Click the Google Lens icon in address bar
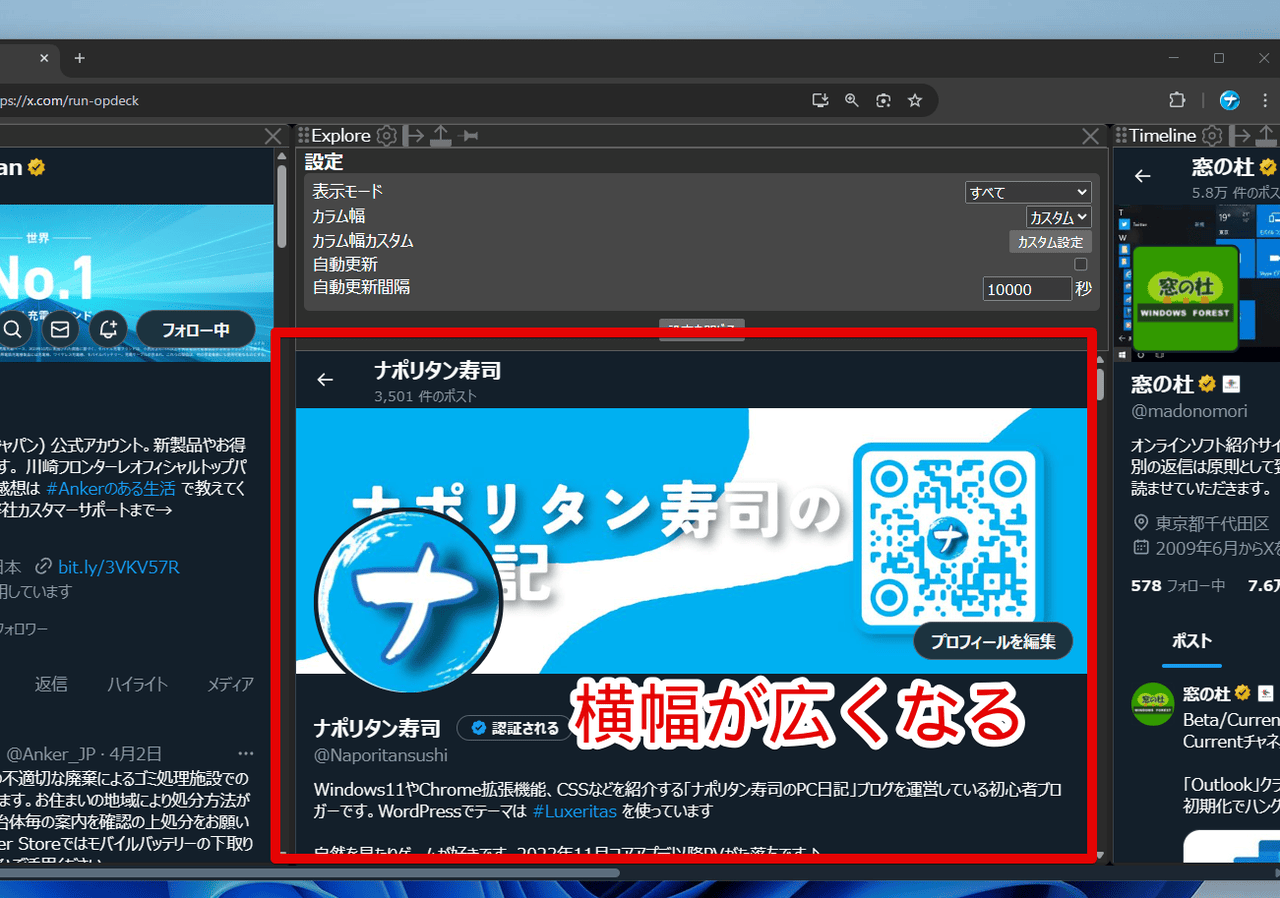This screenshot has width=1280, height=898. 883,100
